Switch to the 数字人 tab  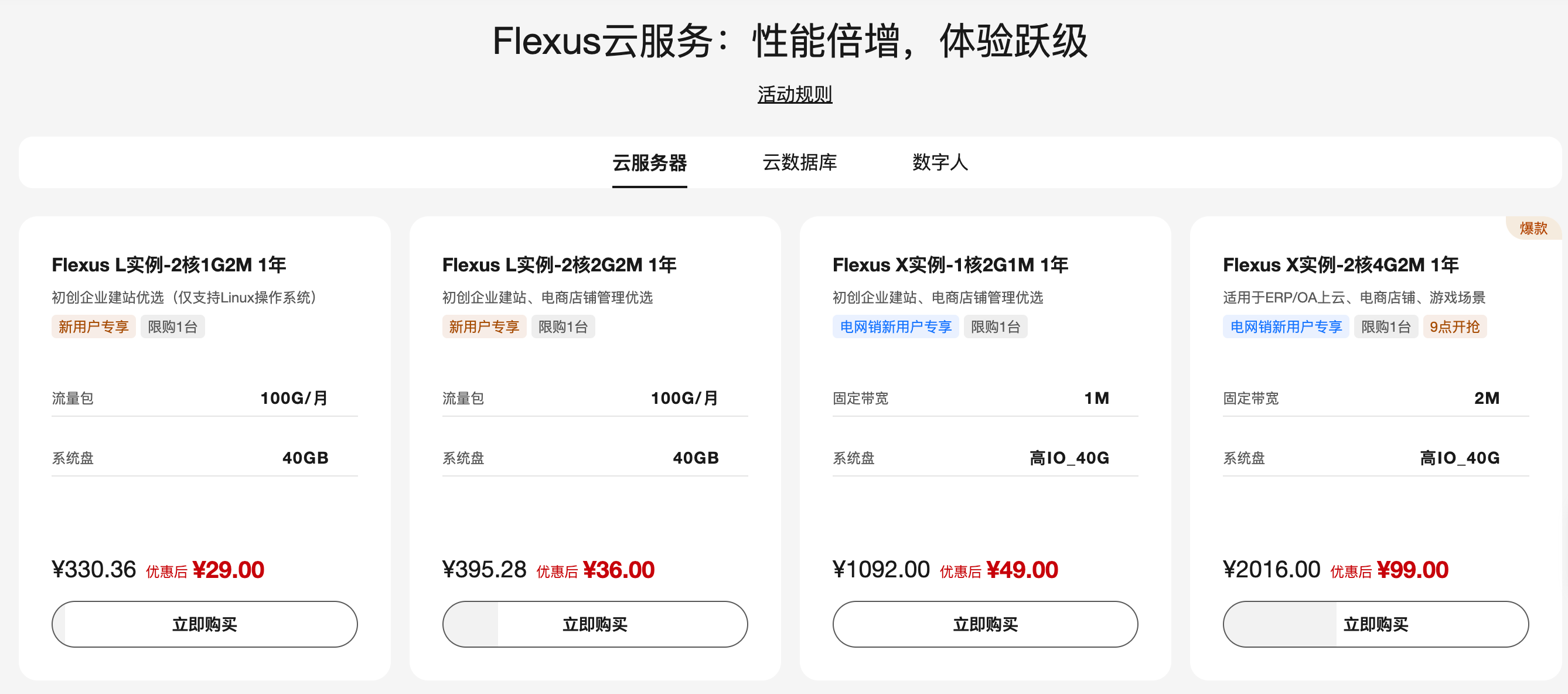(x=939, y=162)
